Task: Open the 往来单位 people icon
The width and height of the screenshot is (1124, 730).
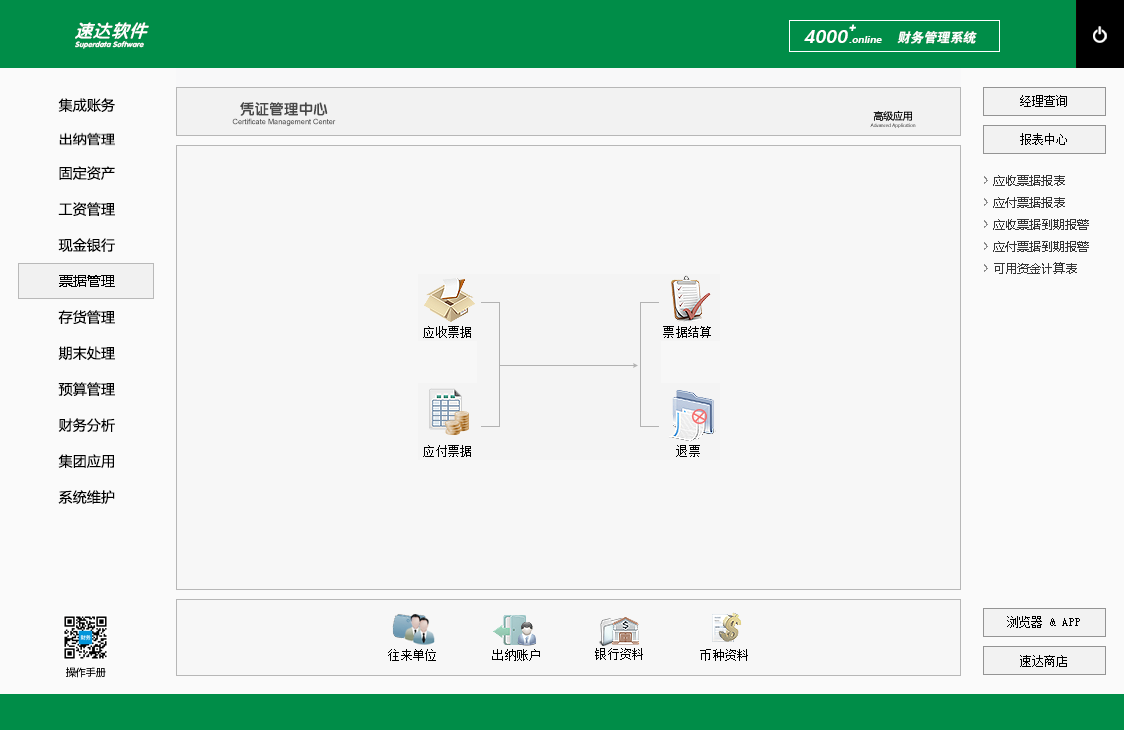Action: tap(413, 629)
